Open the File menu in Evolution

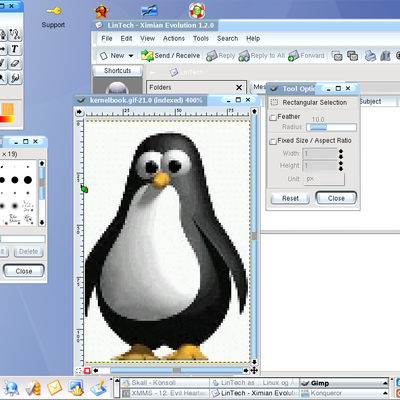pos(107,39)
